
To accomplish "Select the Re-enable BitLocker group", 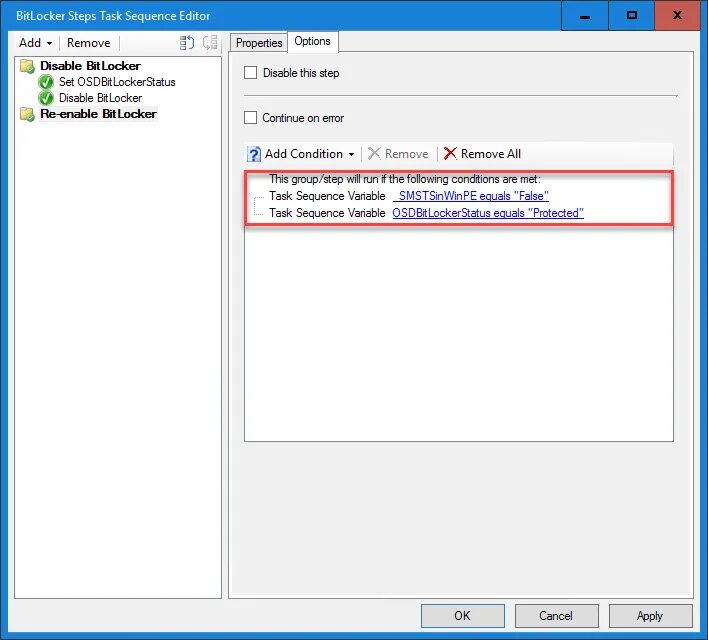I will pyautogui.click(x=98, y=114).
